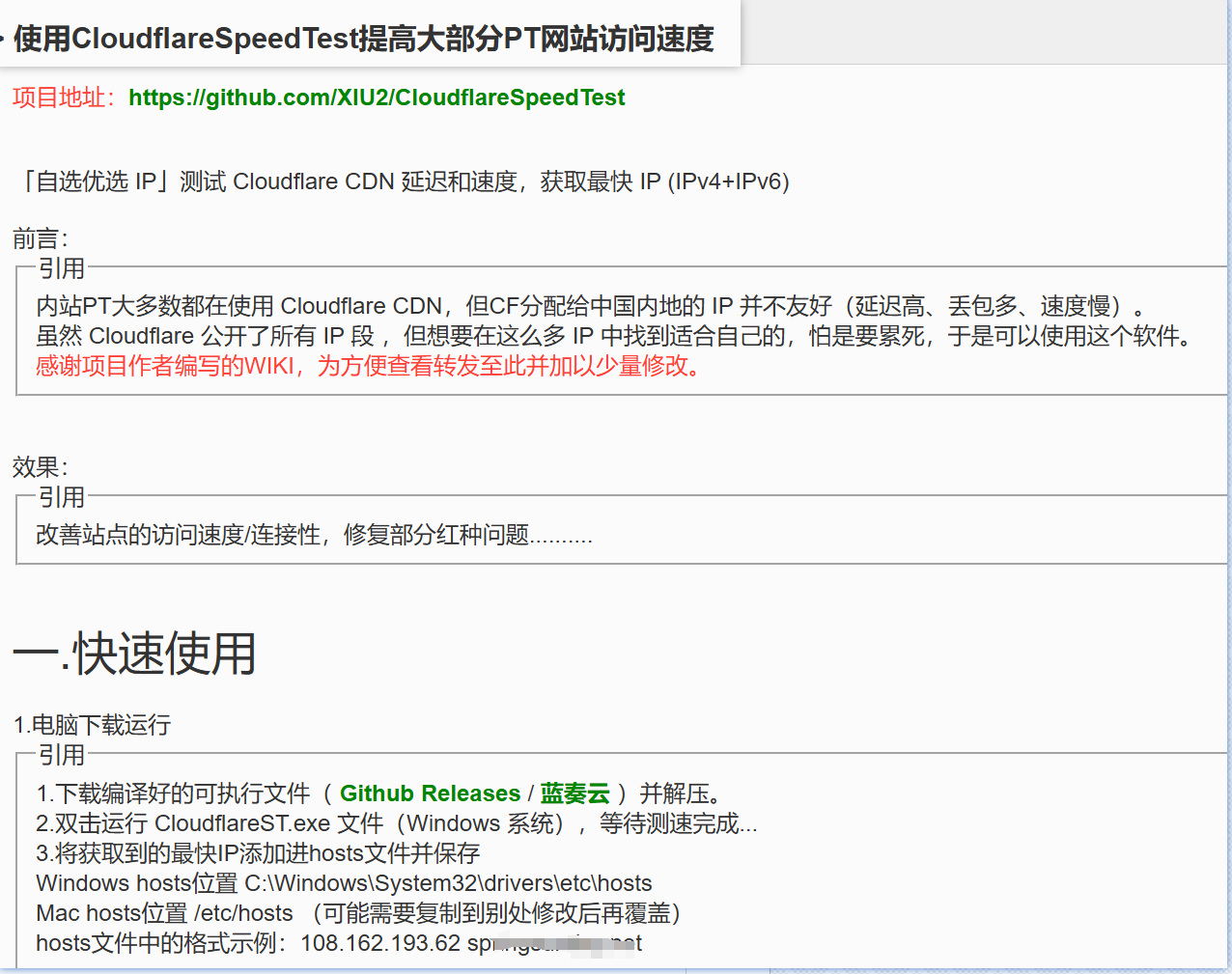
Task: Click the line starting 虽然 Cloudflare 公开了所有 IP 段
Action: pos(614,336)
